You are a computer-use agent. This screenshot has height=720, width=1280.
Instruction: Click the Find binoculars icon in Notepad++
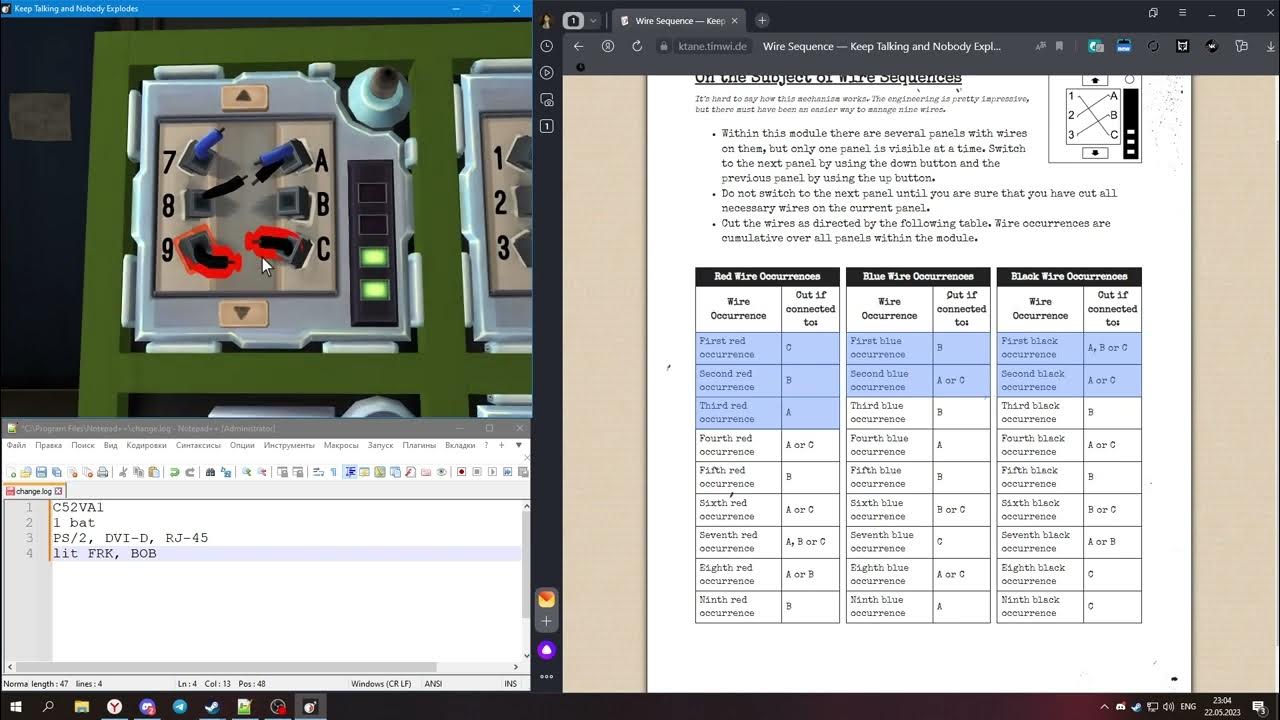click(x=210, y=472)
